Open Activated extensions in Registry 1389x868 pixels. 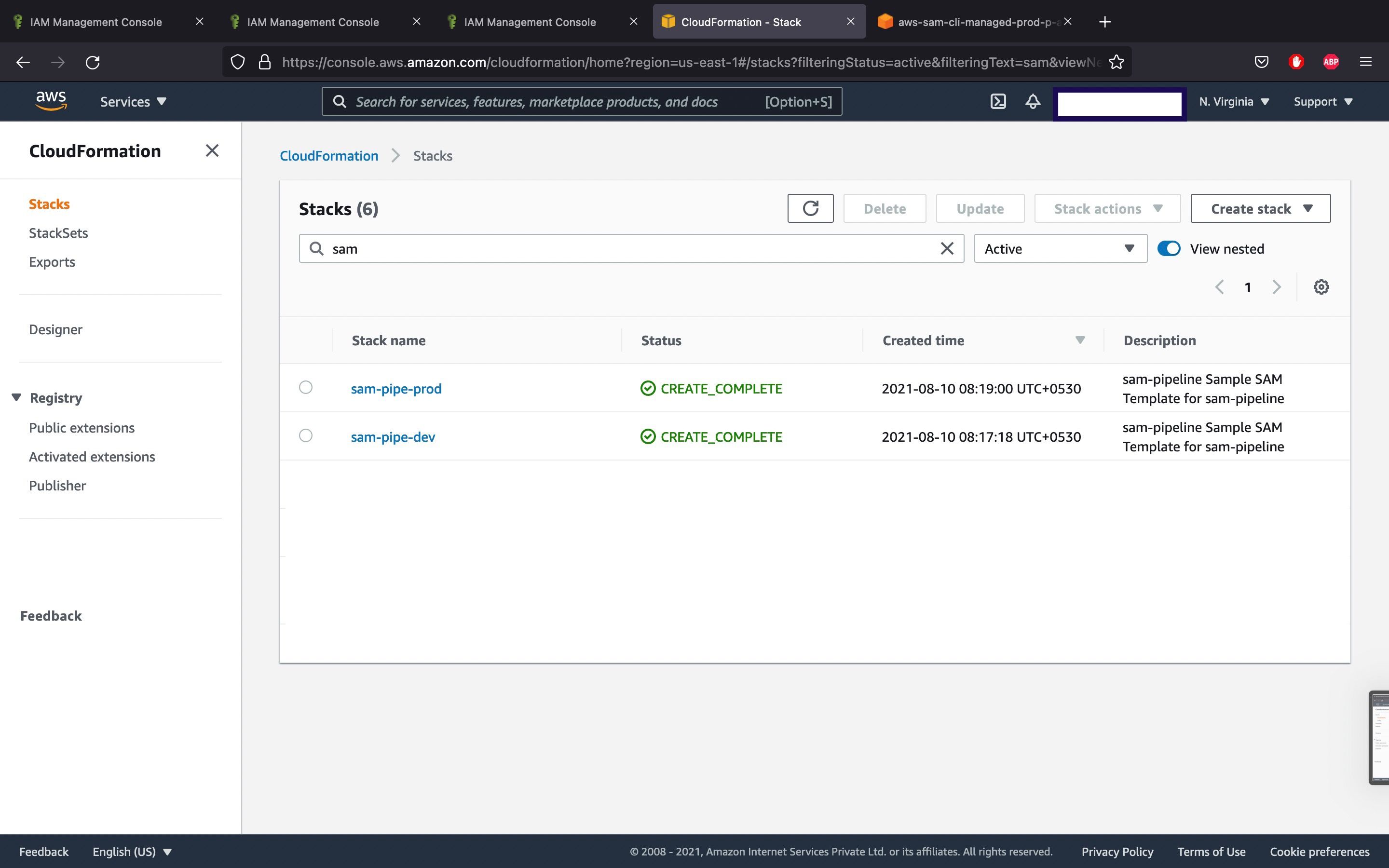[x=92, y=457]
